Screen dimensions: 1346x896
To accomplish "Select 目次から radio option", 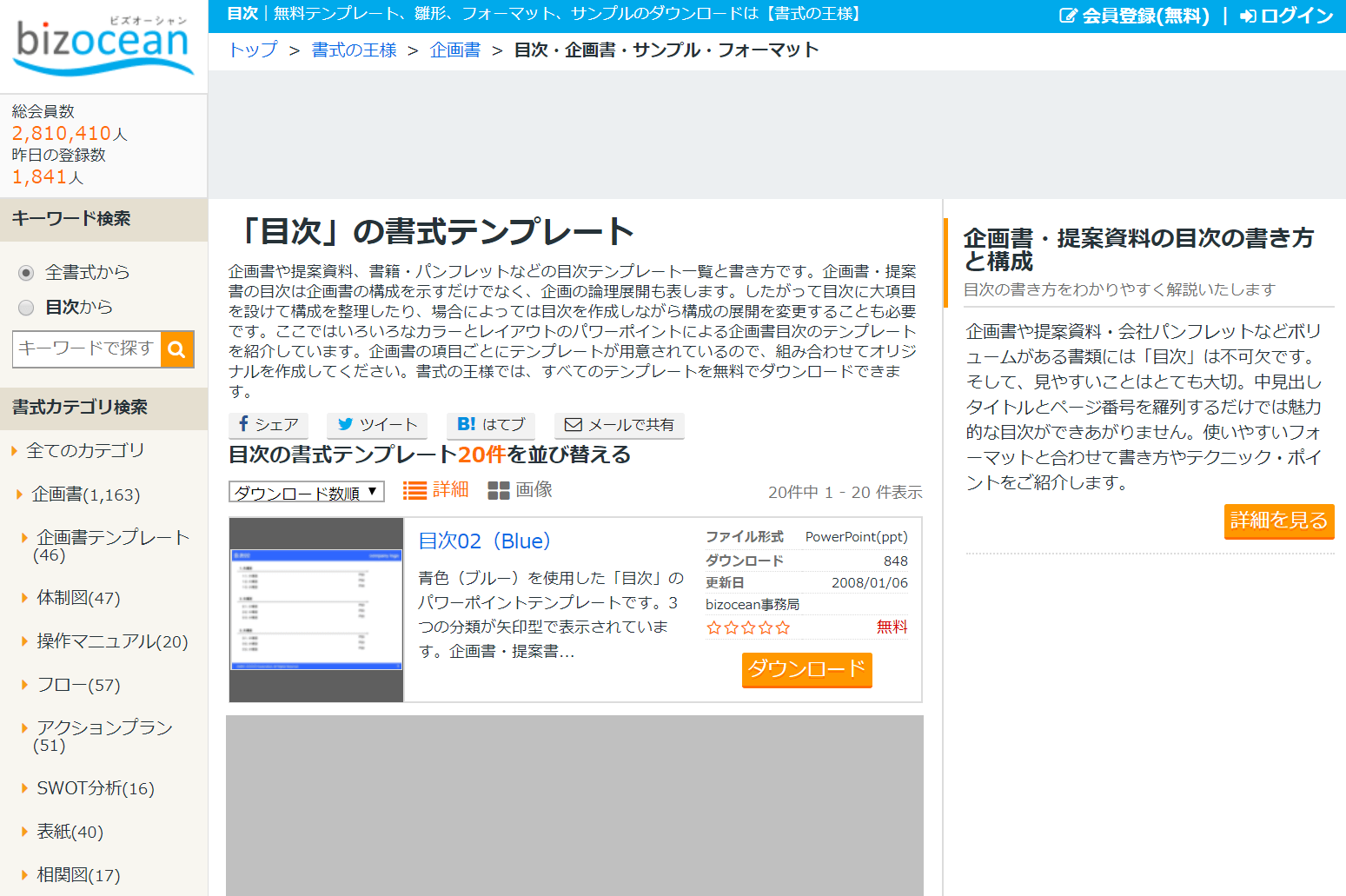I will [x=26, y=308].
